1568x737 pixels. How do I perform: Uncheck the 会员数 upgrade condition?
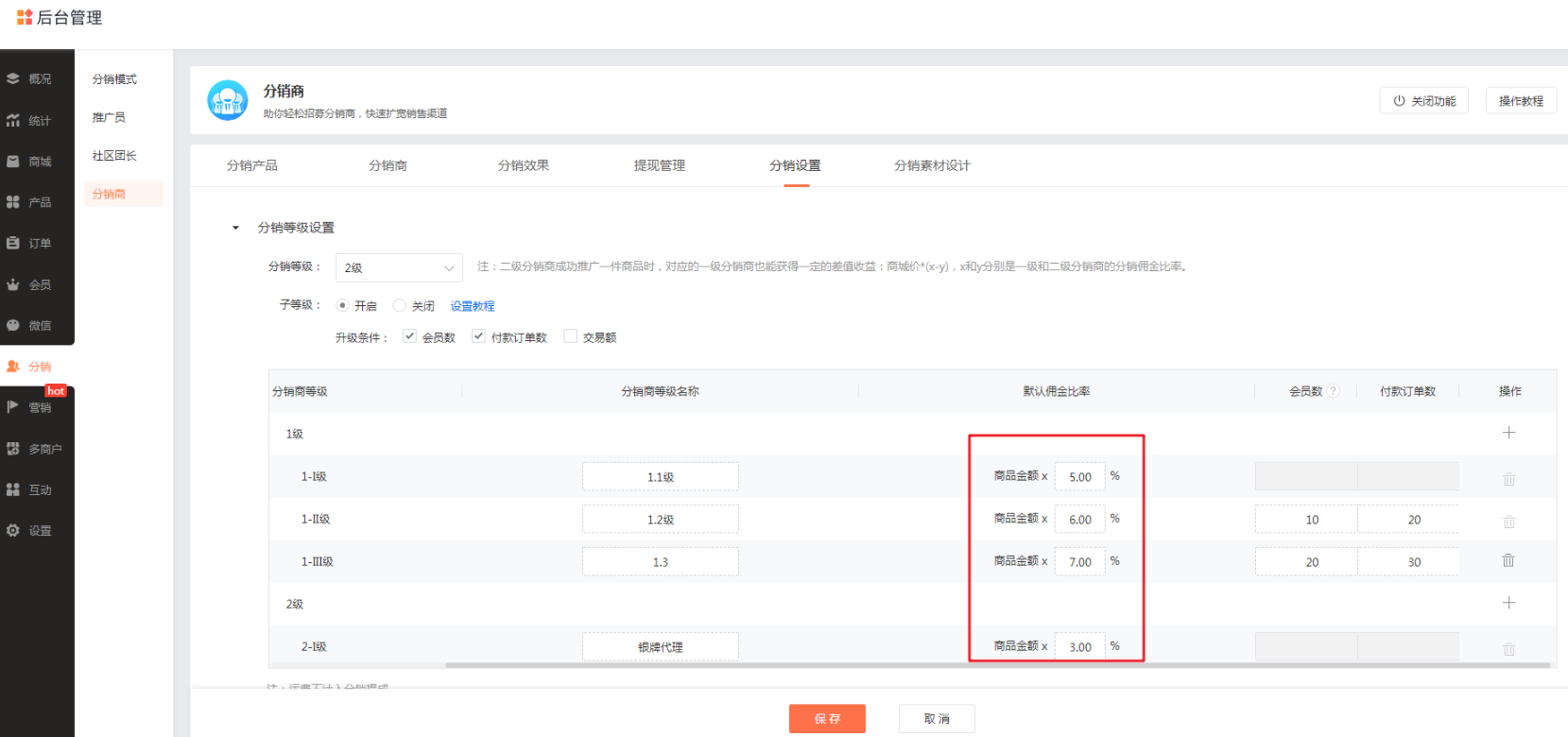point(409,336)
